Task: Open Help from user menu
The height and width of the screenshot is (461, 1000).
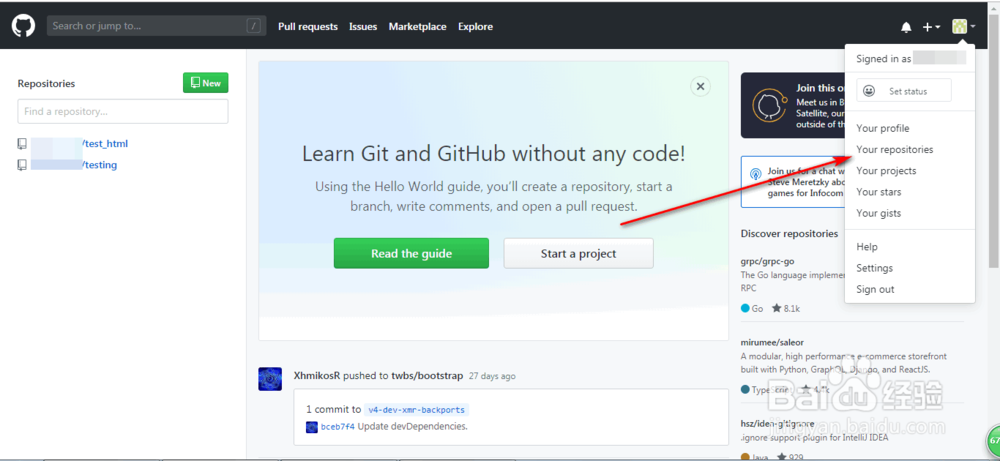Action: [x=867, y=247]
